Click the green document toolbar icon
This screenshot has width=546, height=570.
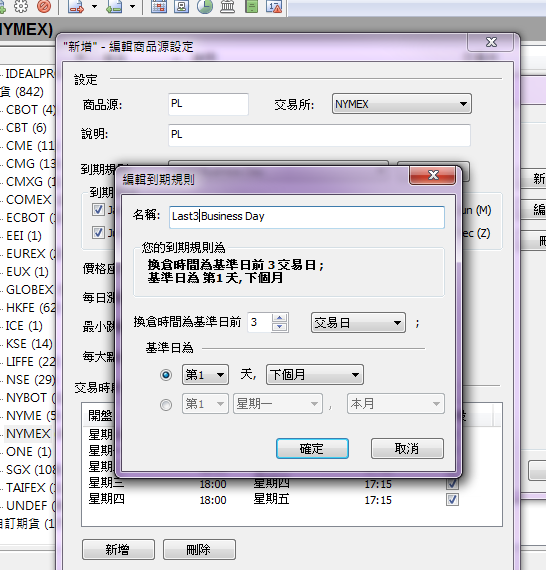[251, 6]
